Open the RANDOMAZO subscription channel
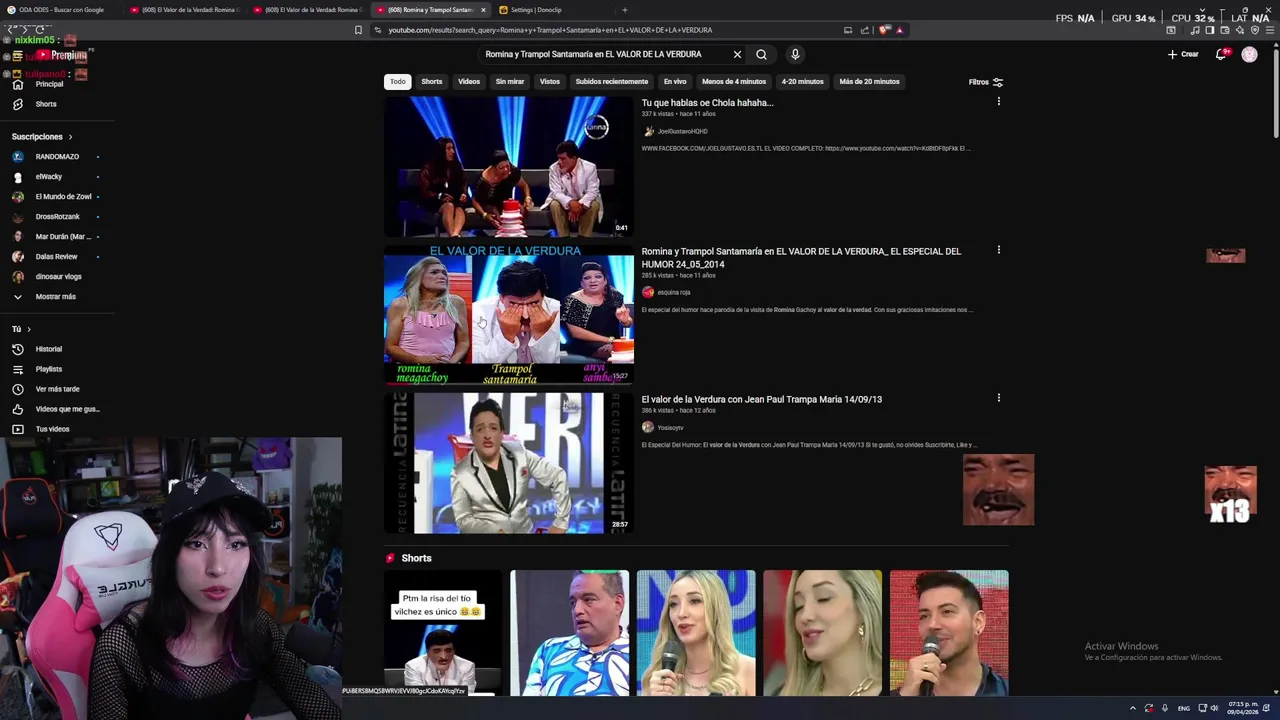Viewport: 1280px width, 720px height. (x=56, y=157)
